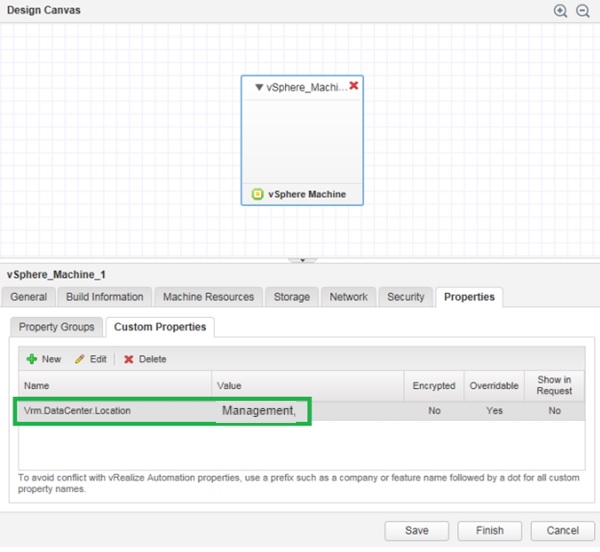Select the Custom Properties sub-tab

(160, 327)
